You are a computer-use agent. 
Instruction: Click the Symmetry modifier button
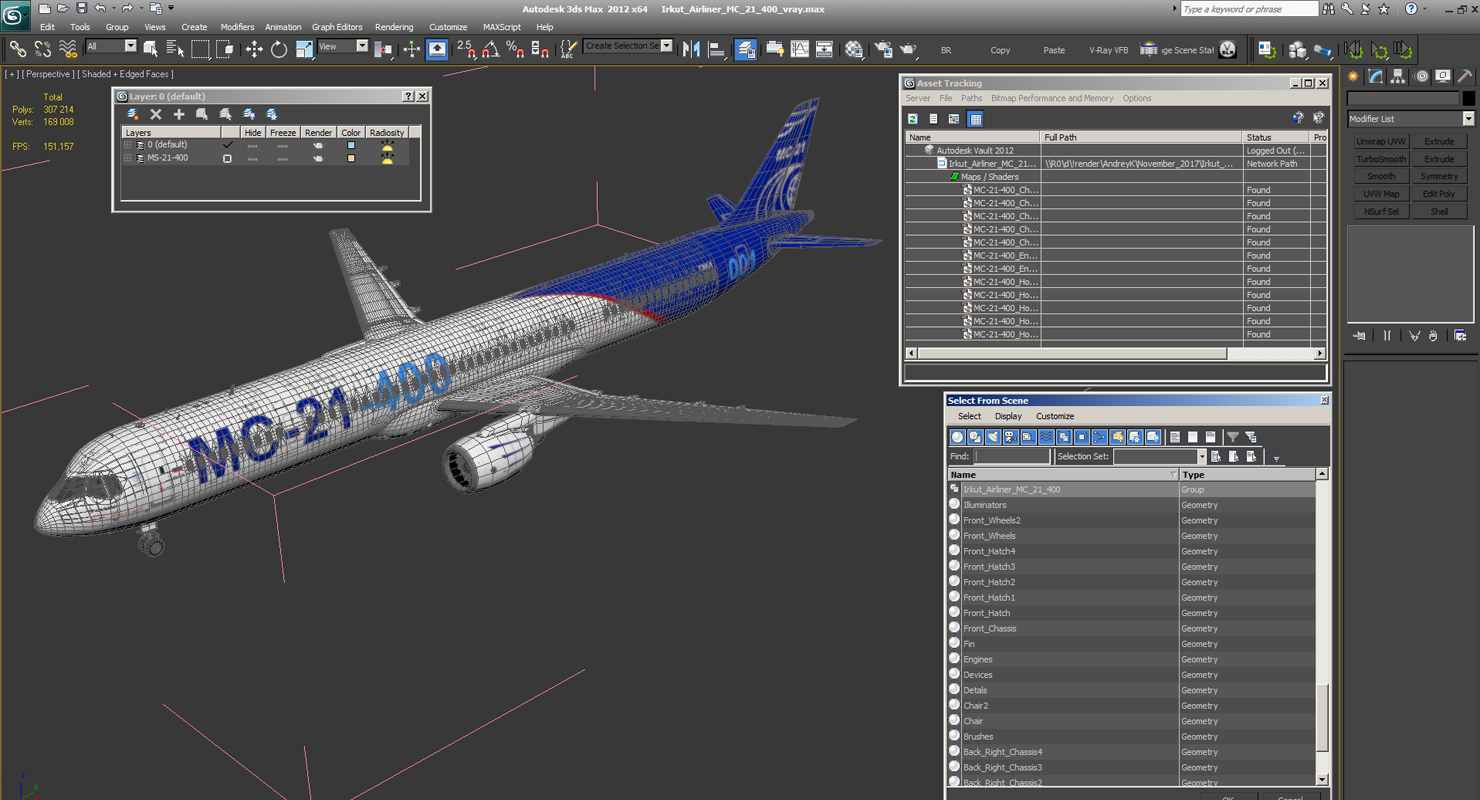tap(1439, 176)
